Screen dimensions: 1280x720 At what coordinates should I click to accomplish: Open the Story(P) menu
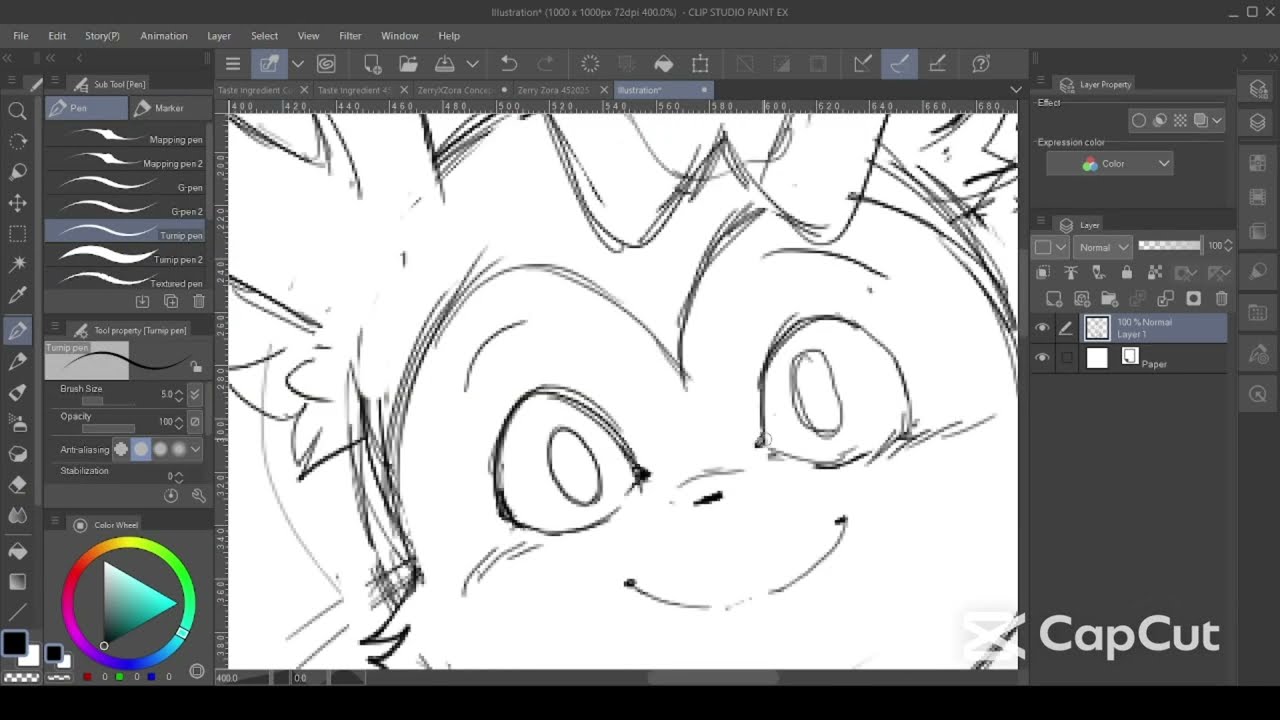coord(102,36)
